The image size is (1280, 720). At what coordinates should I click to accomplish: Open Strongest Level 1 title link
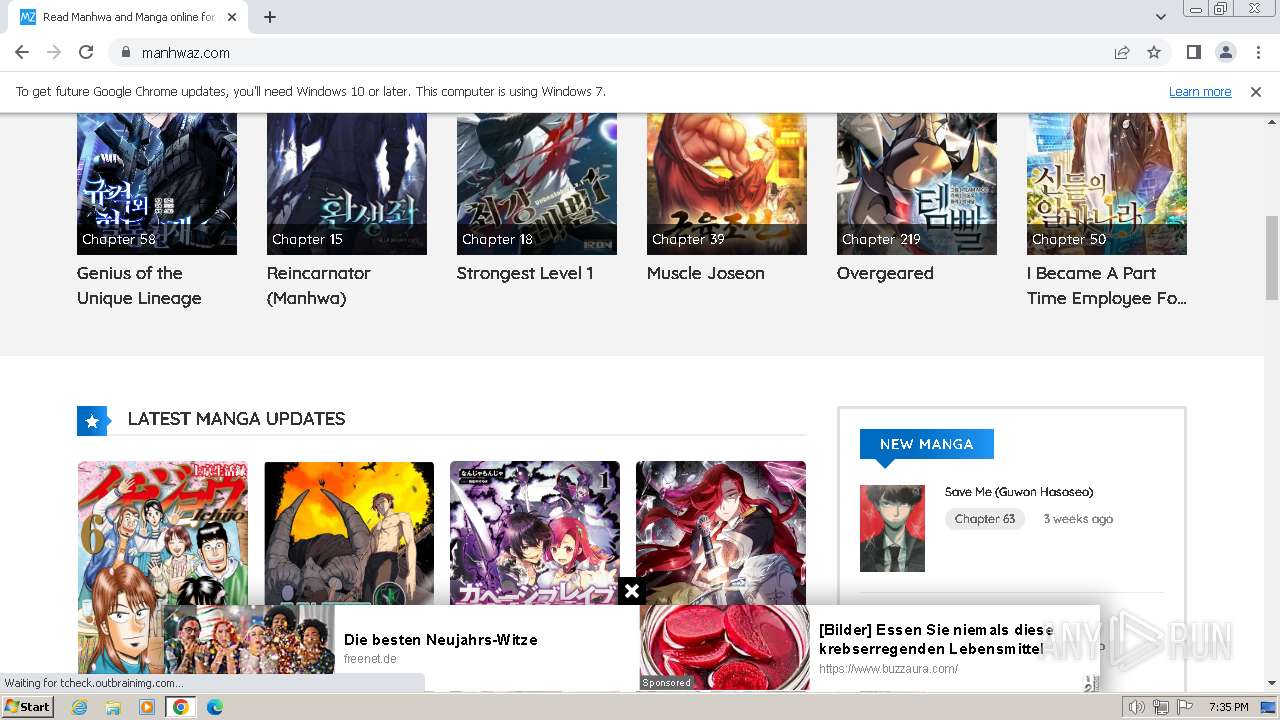point(525,273)
